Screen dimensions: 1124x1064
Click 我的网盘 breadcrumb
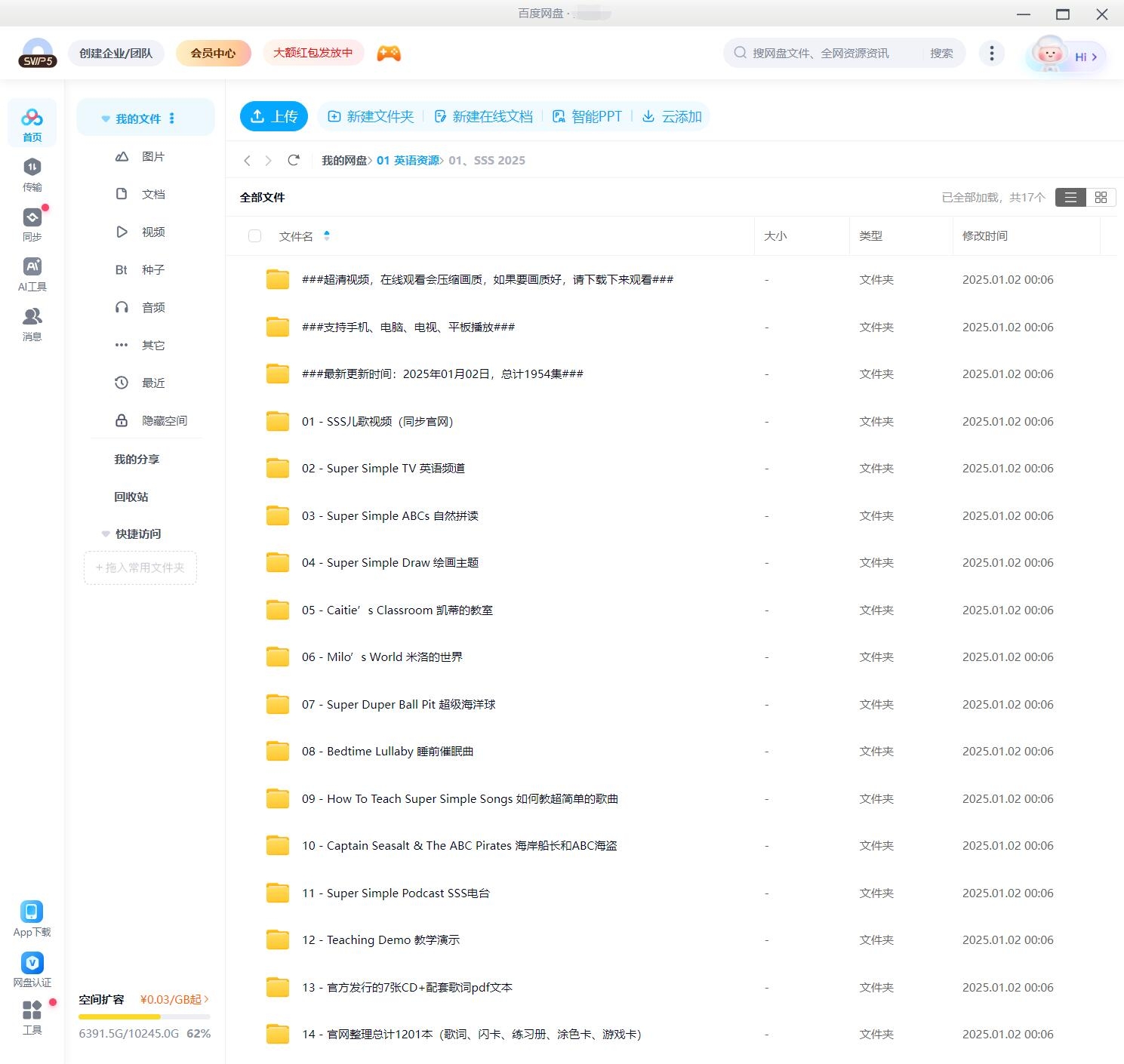344,160
